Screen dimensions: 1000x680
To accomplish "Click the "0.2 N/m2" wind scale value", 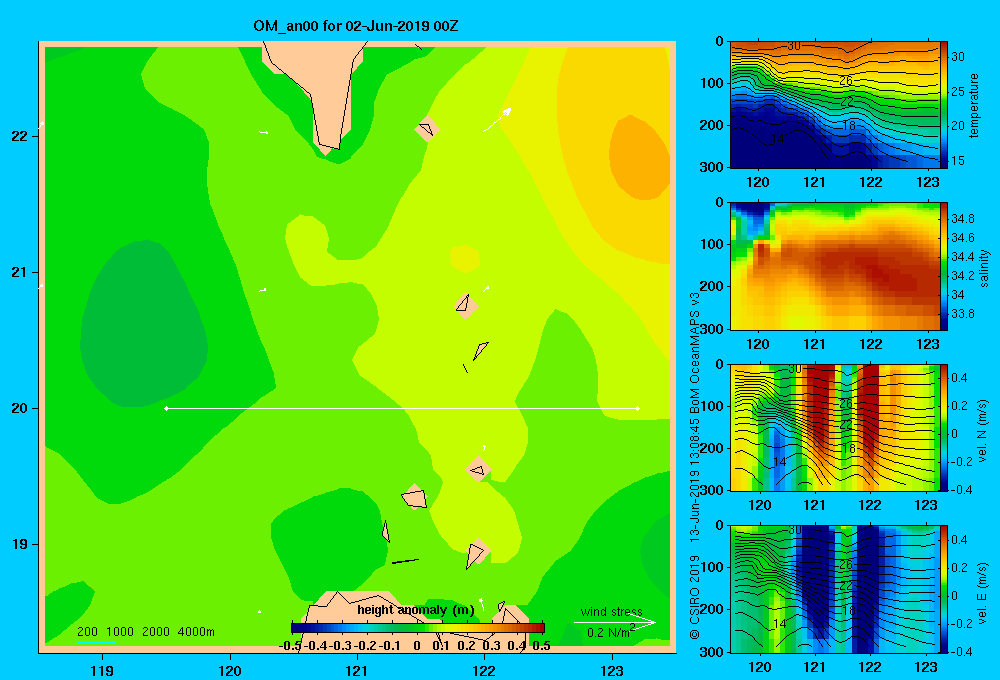I will [x=611, y=632].
